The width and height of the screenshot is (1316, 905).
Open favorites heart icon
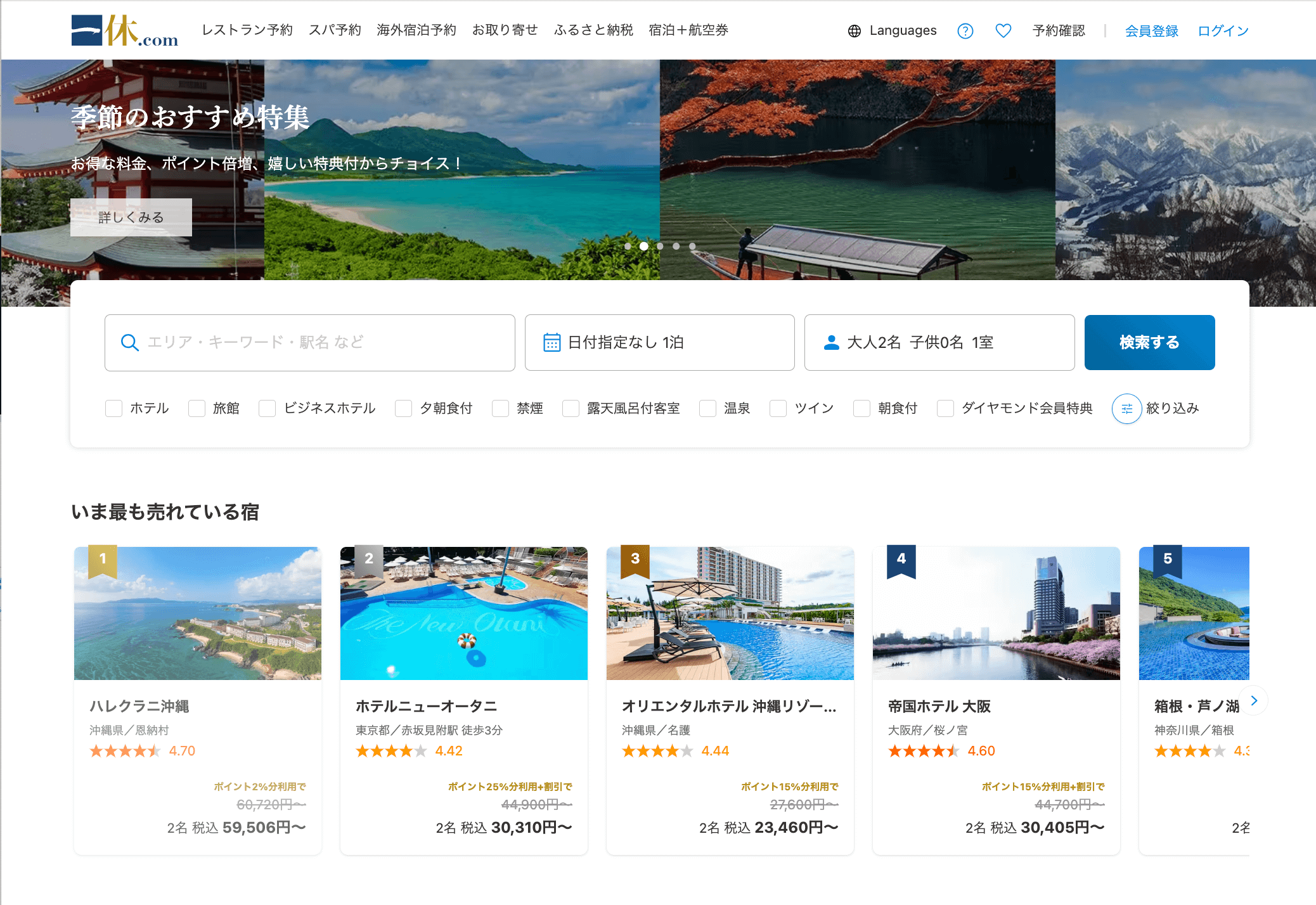click(x=1003, y=30)
